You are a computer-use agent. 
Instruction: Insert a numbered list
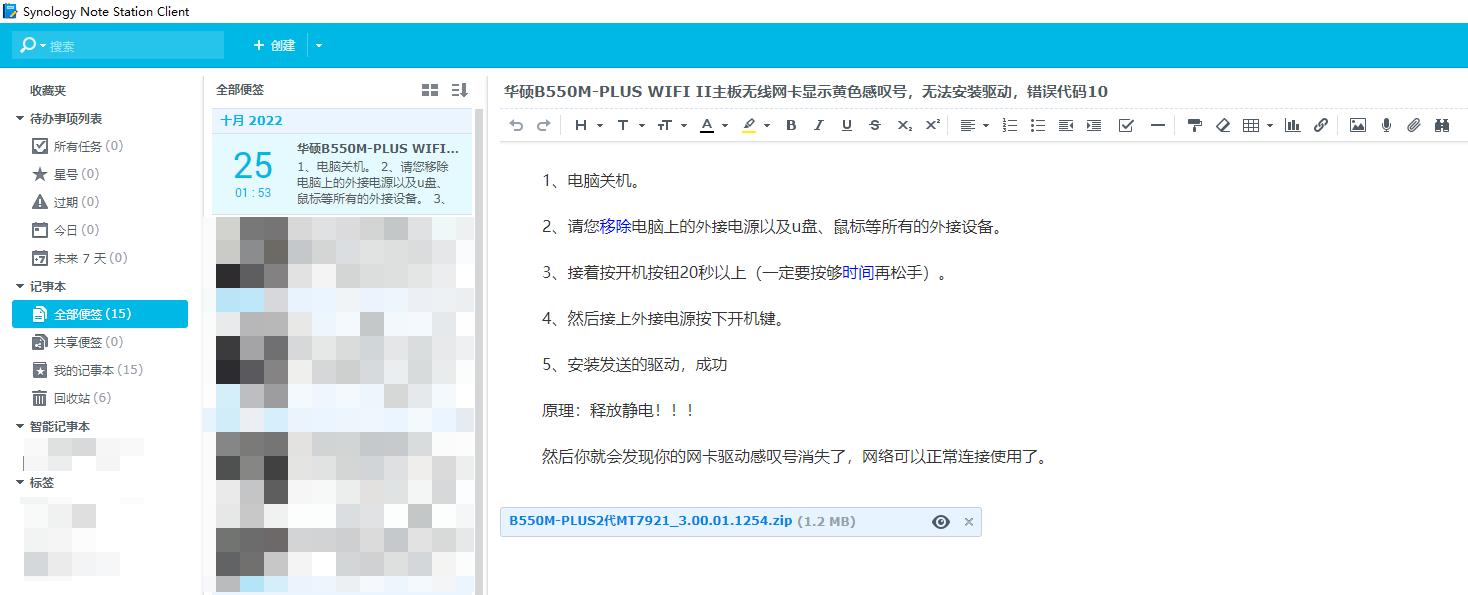click(1010, 125)
